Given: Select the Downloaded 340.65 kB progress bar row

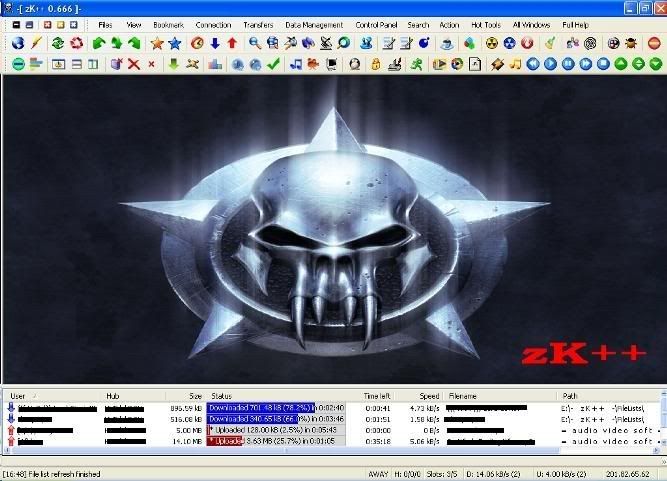Looking at the screenshot, I should point(276,419).
